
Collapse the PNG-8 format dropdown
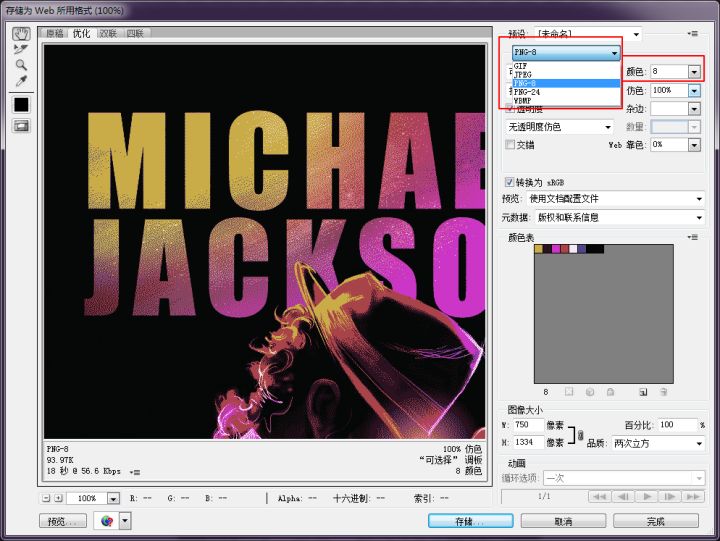pos(566,52)
